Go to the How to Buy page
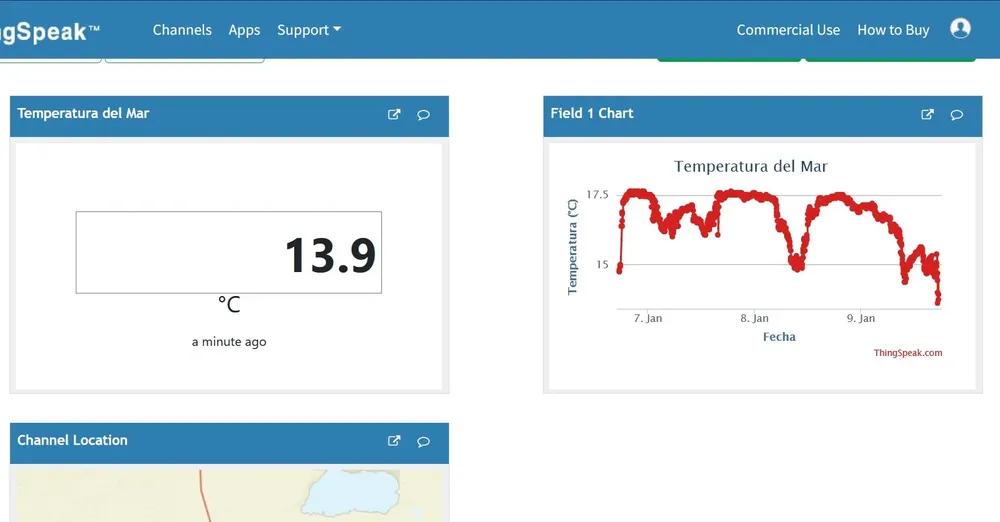 pyautogui.click(x=893, y=30)
